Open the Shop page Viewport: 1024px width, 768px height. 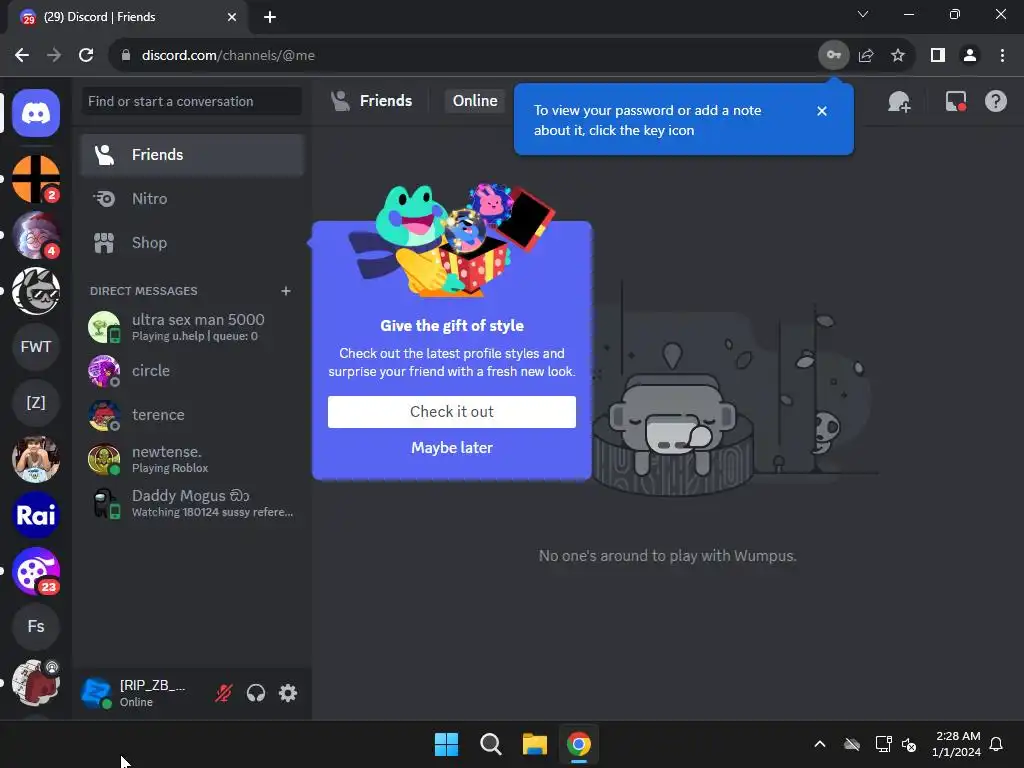(193, 243)
